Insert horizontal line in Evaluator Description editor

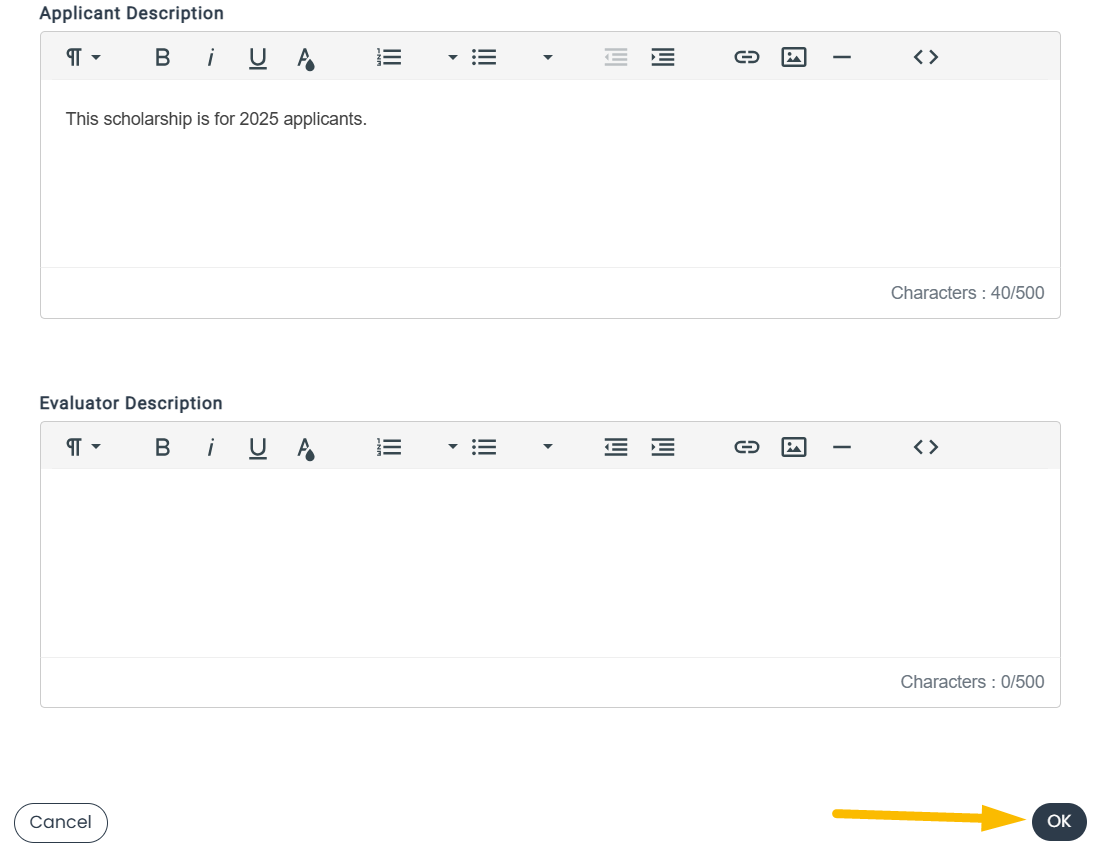tap(842, 447)
